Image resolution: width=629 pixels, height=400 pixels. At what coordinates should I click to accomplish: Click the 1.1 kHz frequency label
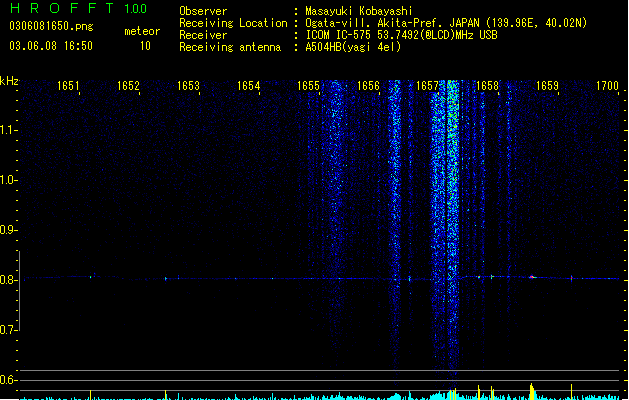coord(8,130)
